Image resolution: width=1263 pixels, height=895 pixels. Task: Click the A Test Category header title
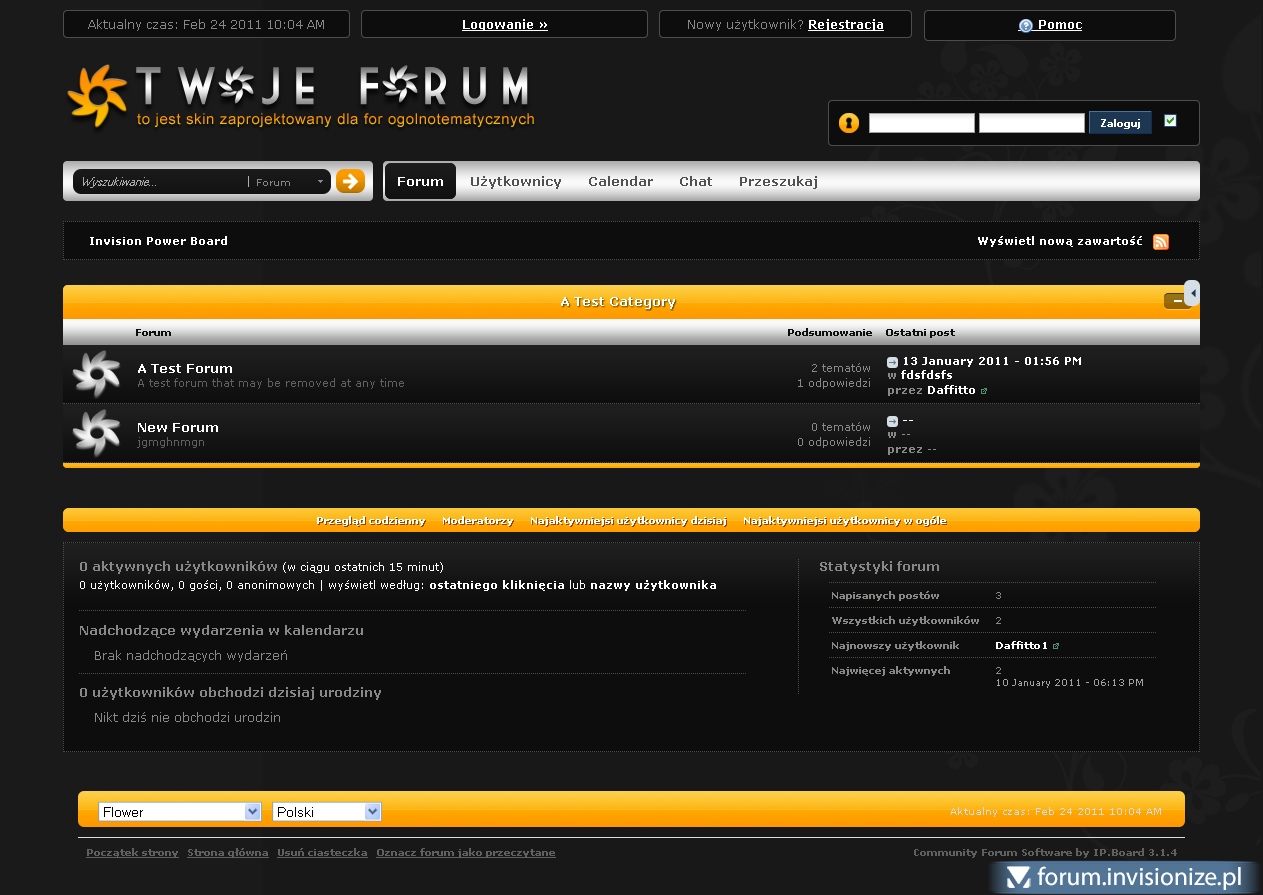tap(617, 302)
